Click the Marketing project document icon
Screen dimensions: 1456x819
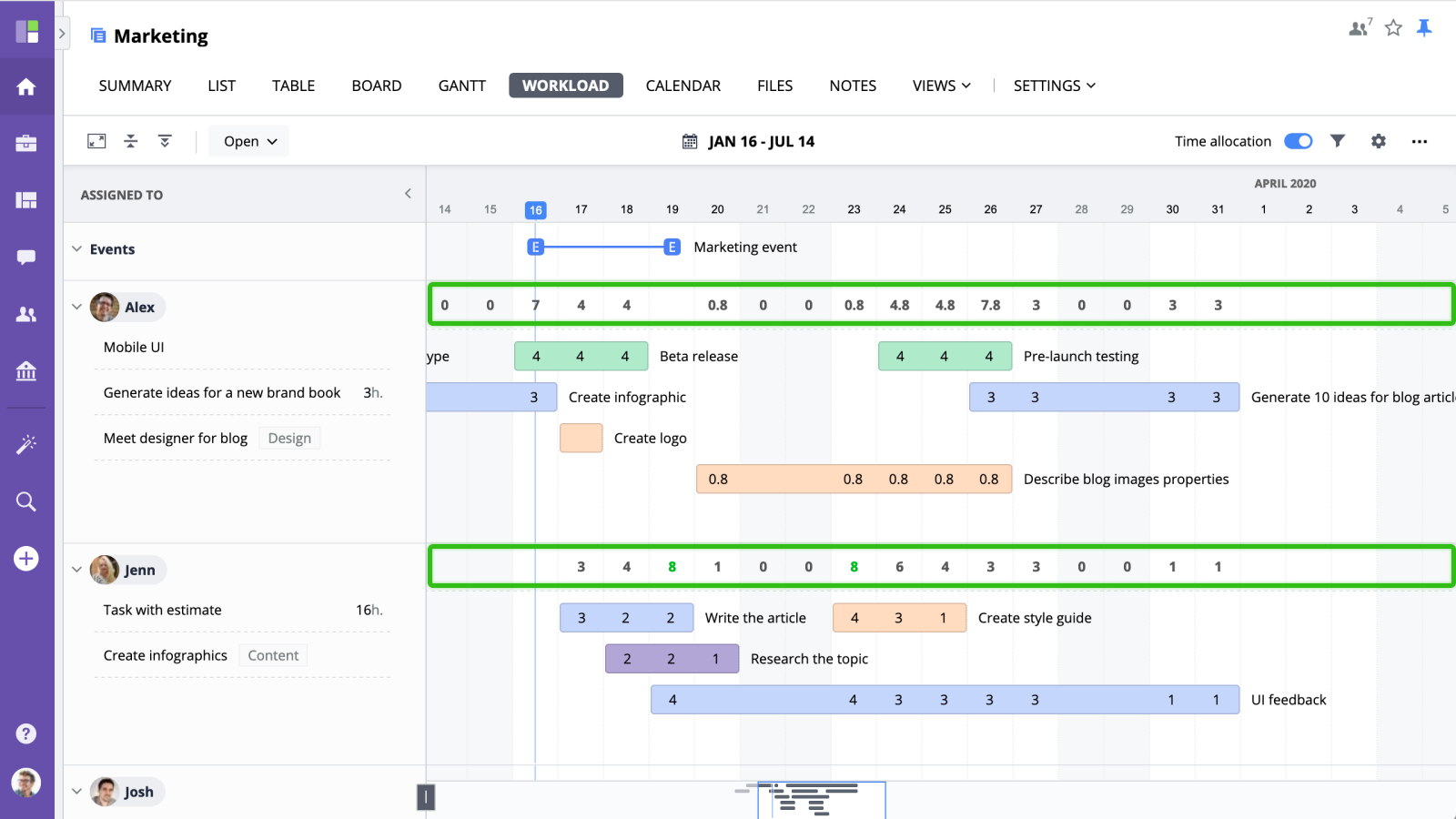(x=98, y=35)
